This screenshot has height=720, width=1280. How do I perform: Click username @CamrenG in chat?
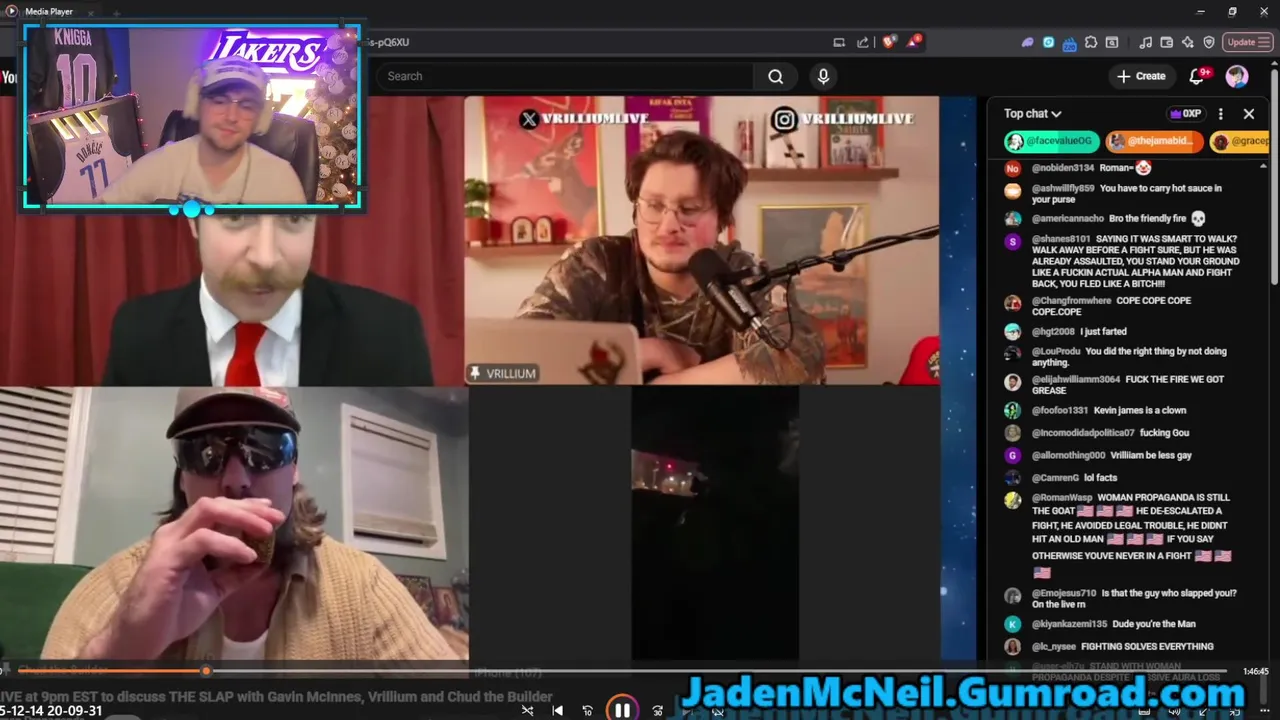(1055, 478)
